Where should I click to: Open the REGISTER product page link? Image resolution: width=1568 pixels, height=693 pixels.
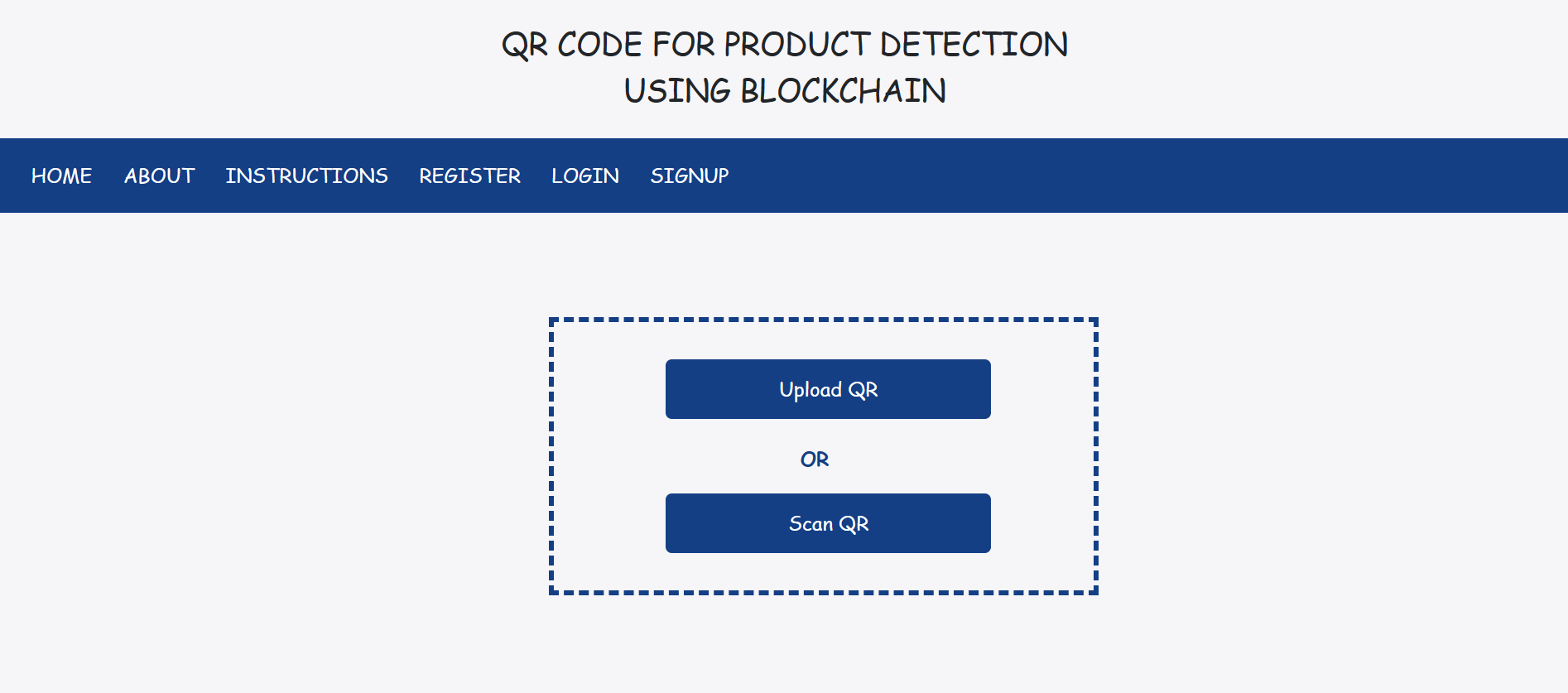click(x=469, y=176)
